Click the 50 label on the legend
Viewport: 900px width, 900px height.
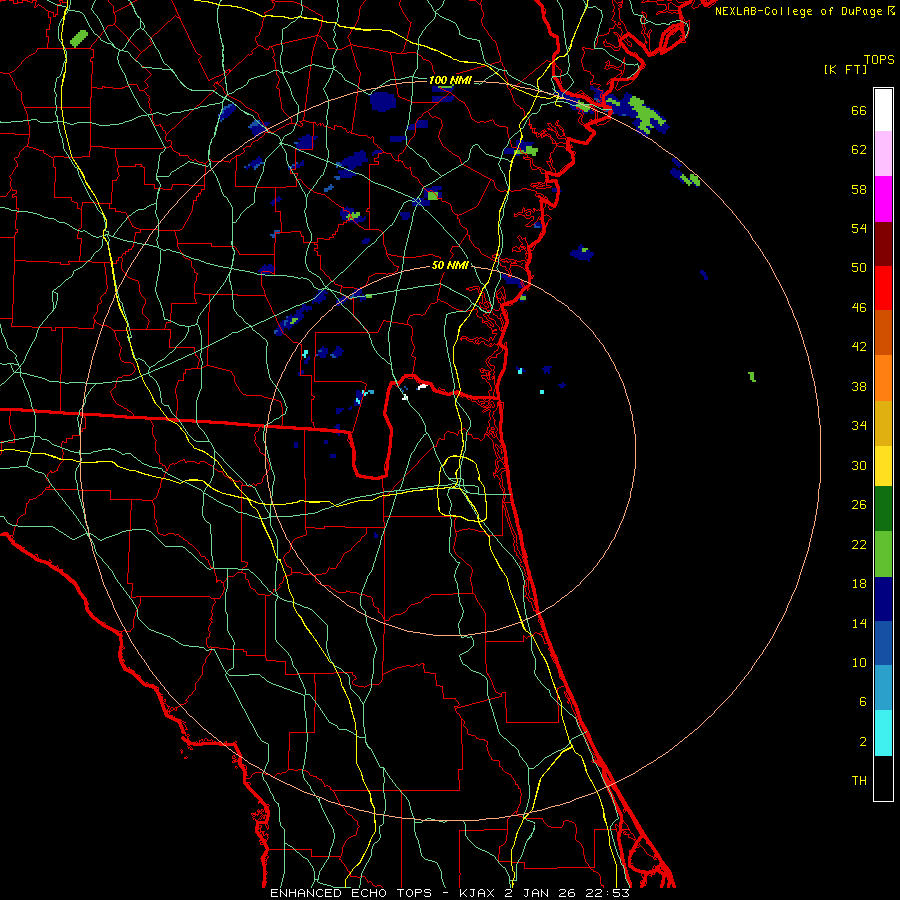[x=859, y=267]
